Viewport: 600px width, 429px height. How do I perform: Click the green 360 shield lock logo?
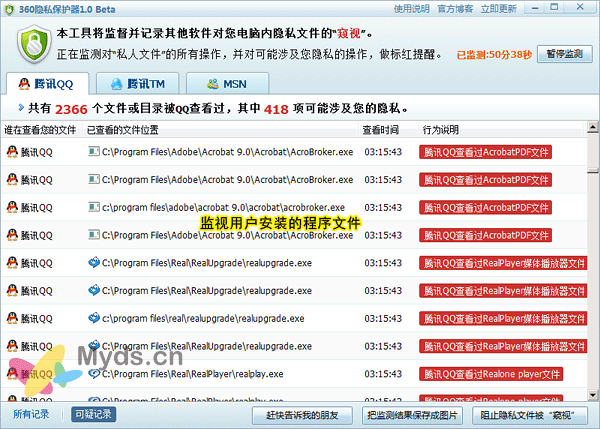tap(34, 44)
